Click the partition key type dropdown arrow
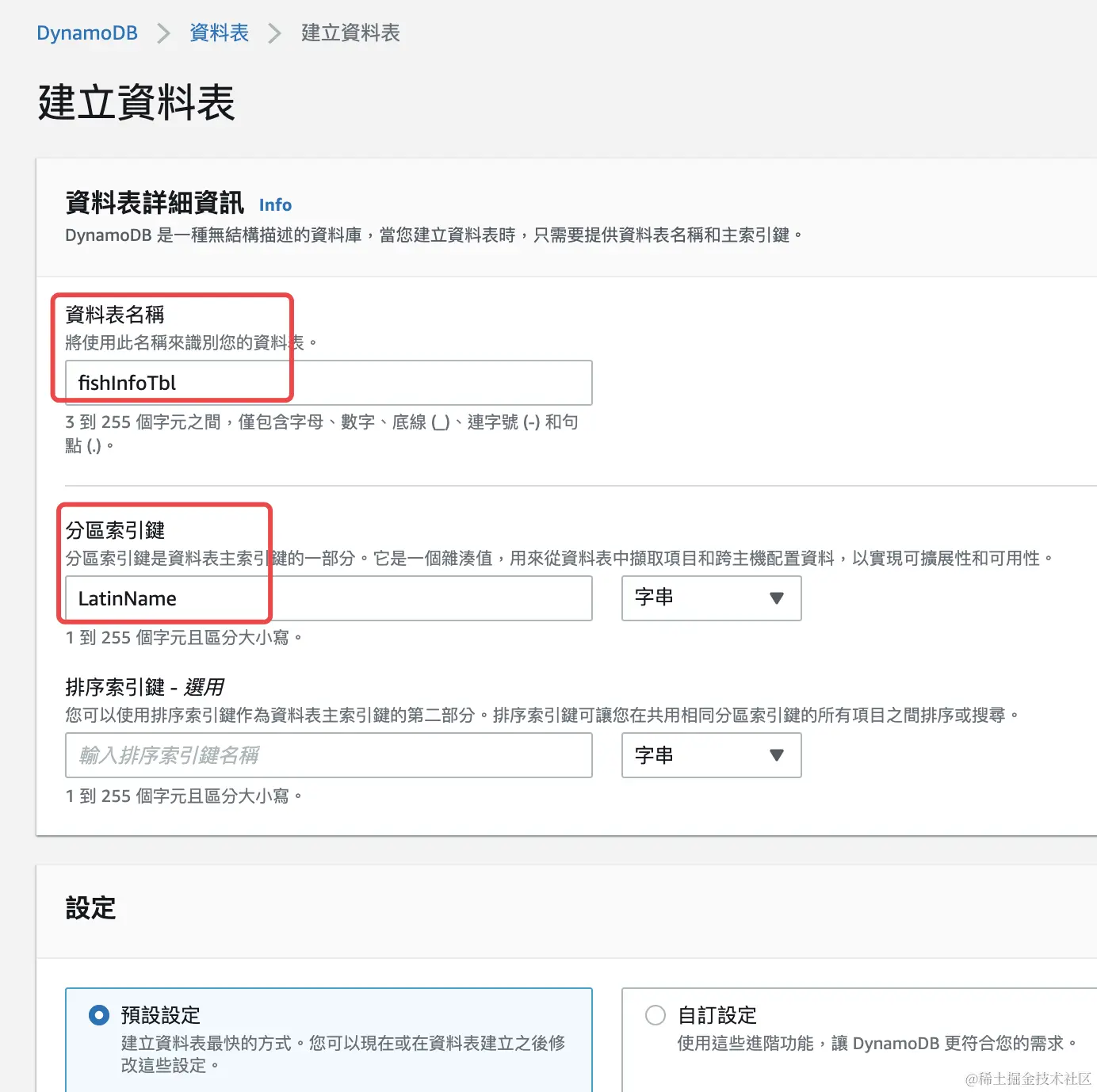This screenshot has height=1092, width=1097. point(777,598)
